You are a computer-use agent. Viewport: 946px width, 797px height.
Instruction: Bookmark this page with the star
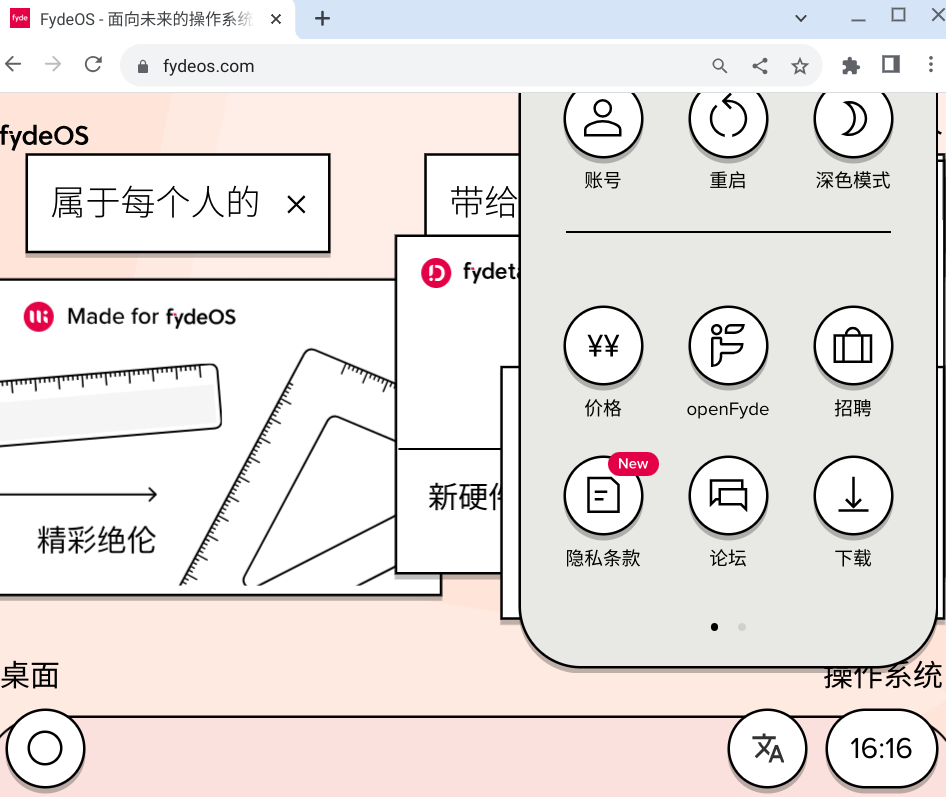(x=800, y=66)
